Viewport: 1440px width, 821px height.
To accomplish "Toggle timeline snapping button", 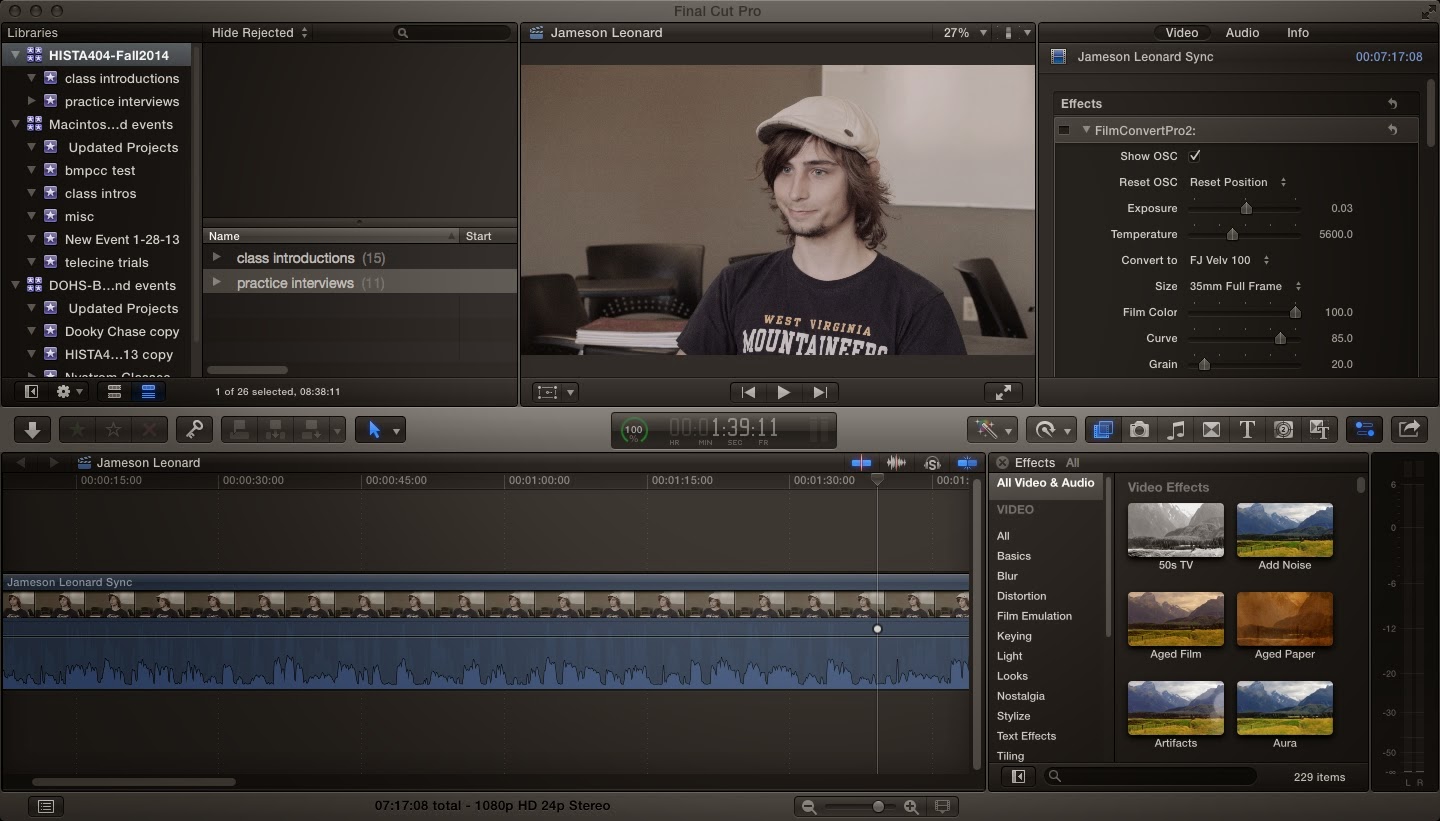I will (967, 463).
